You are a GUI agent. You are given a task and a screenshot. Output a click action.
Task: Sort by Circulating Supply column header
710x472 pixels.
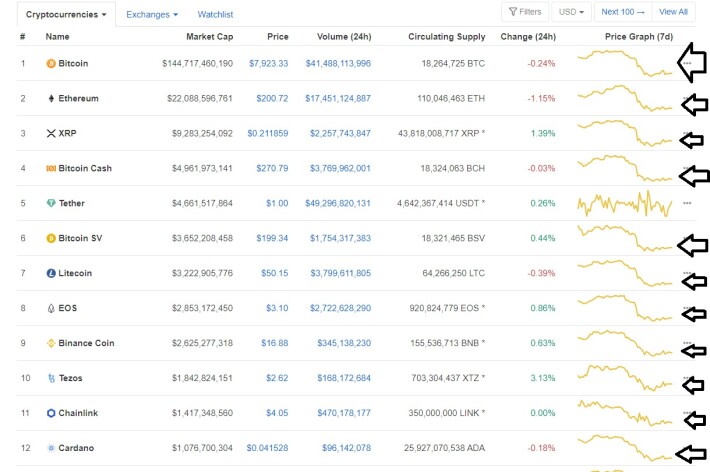coord(446,37)
